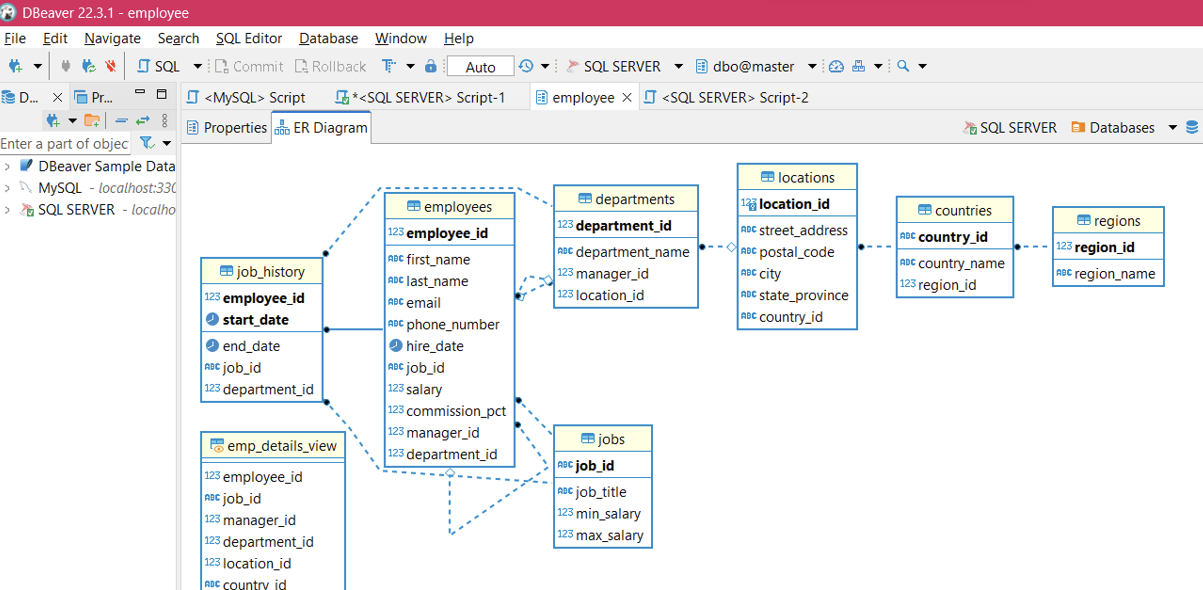This screenshot has width=1203, height=590.
Task: Select the departments table header in diagram
Action: pyautogui.click(x=626, y=199)
